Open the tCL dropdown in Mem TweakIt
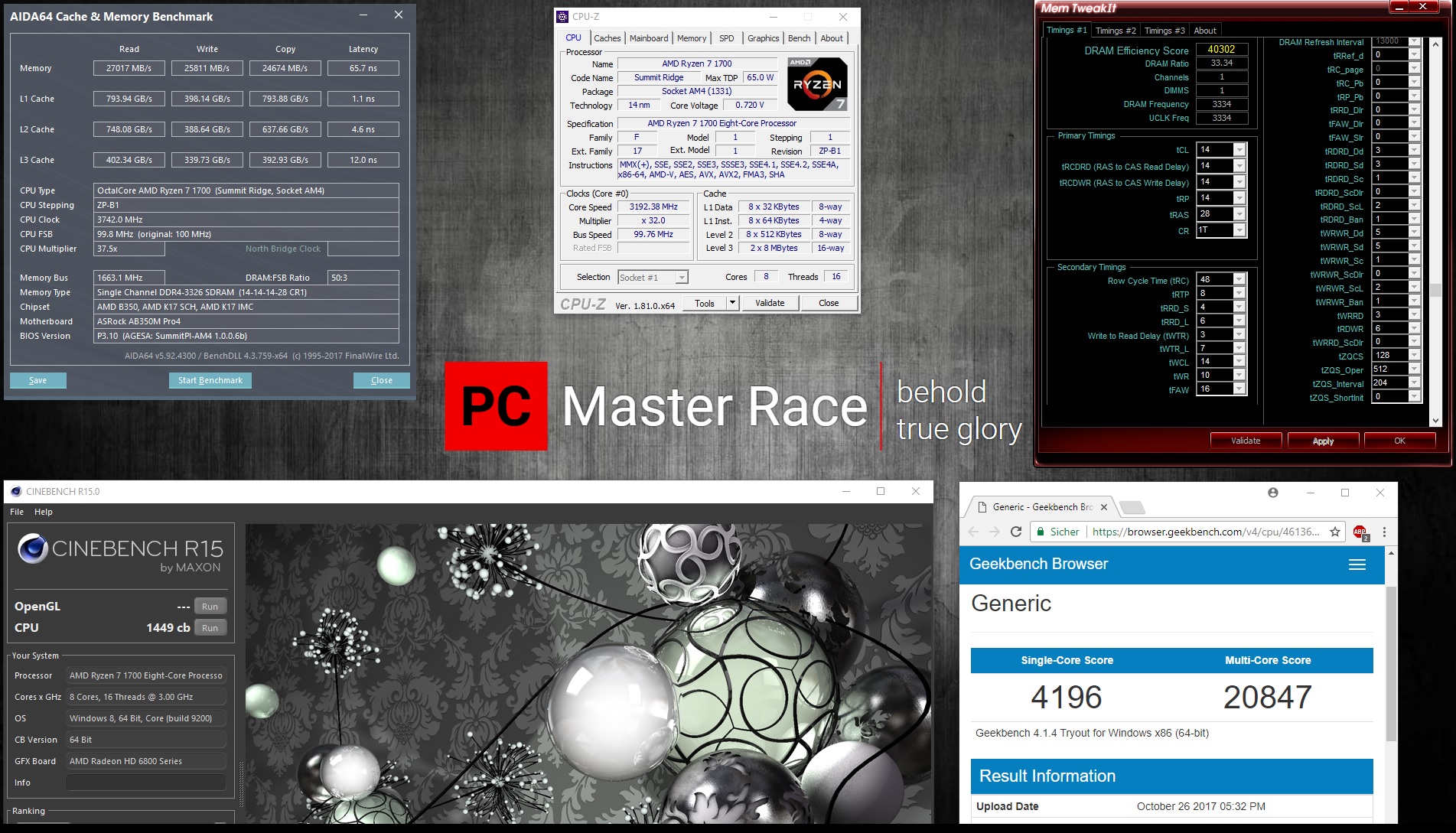 (1239, 150)
